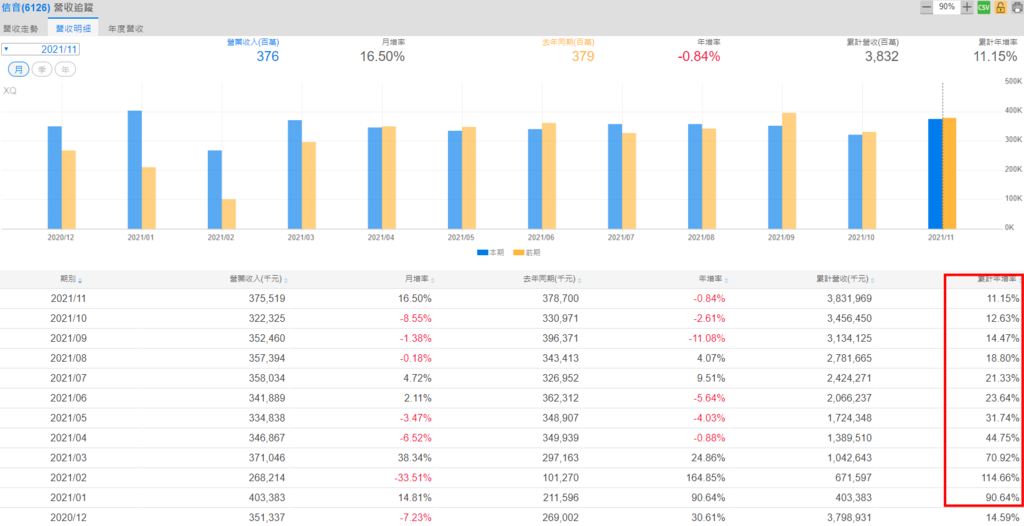Switch to the 營收明細 tab

point(73,29)
